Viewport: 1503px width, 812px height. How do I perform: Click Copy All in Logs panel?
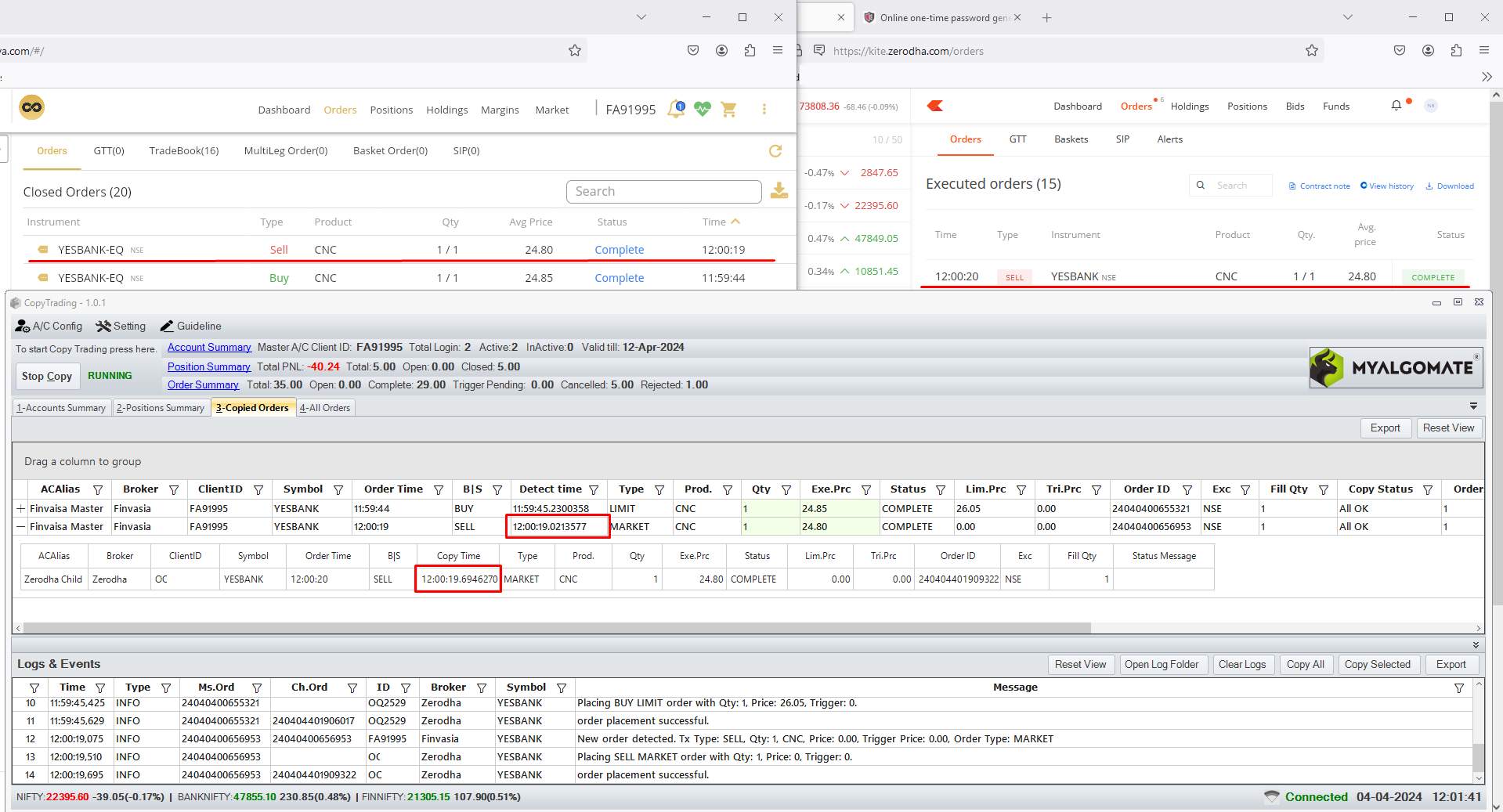tap(1306, 664)
